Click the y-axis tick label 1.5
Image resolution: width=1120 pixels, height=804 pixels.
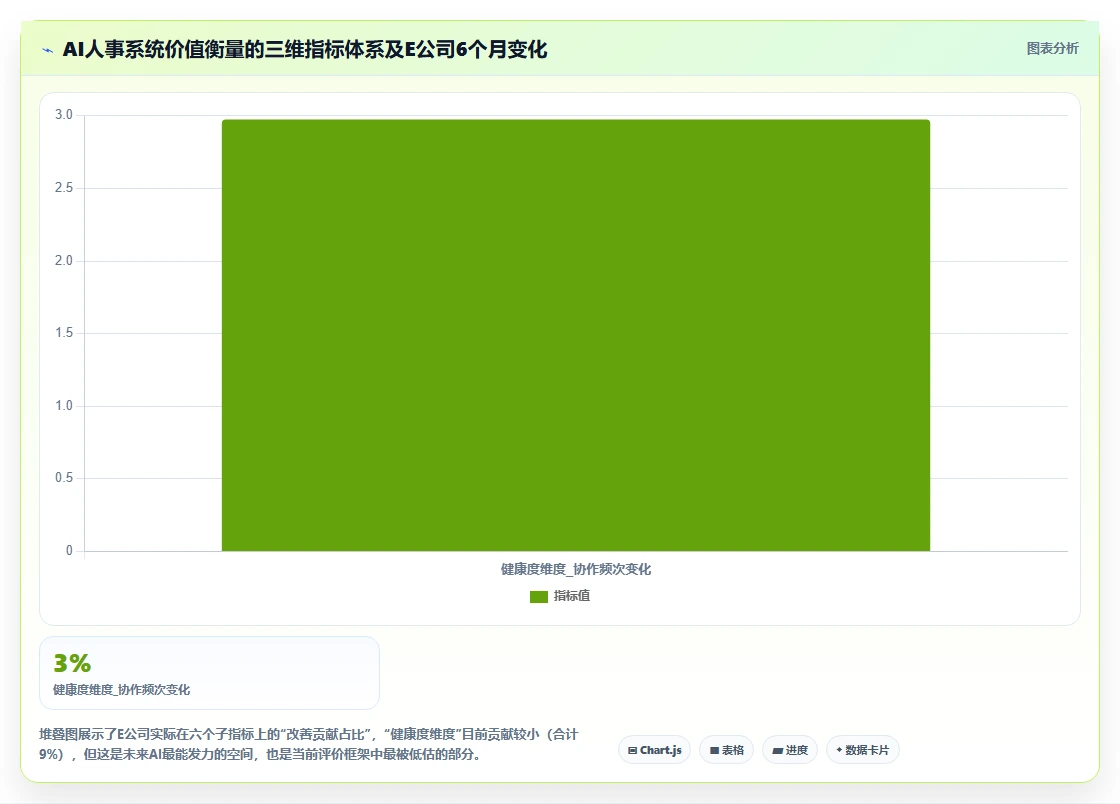[64, 333]
